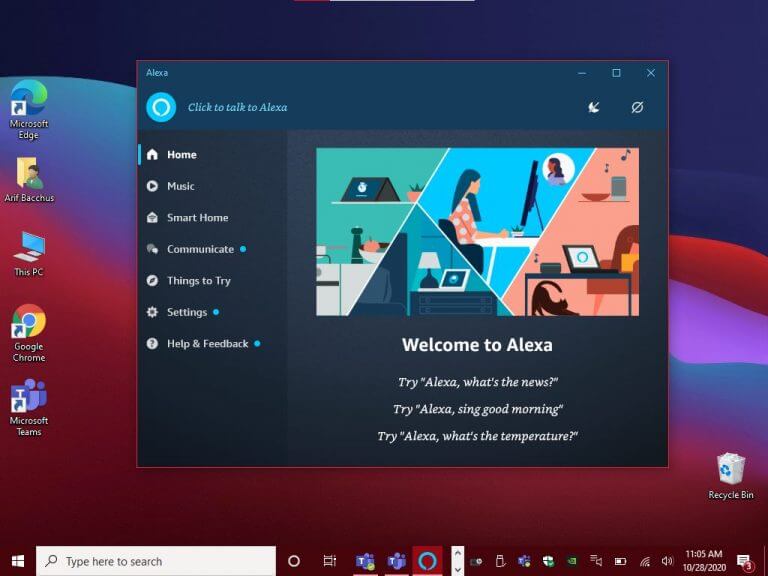Click suggestion 'Alexa, what's the news?'

coord(478,382)
